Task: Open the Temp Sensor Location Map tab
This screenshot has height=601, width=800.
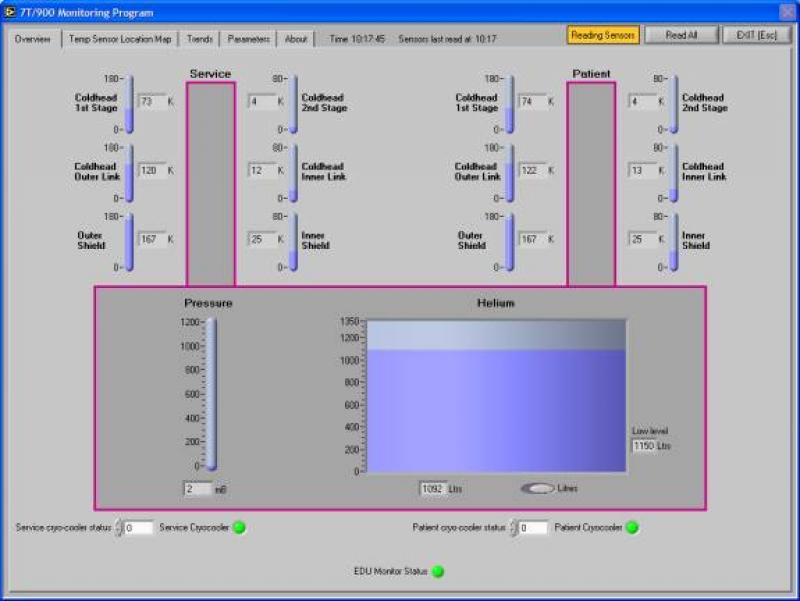Action: 120,39
